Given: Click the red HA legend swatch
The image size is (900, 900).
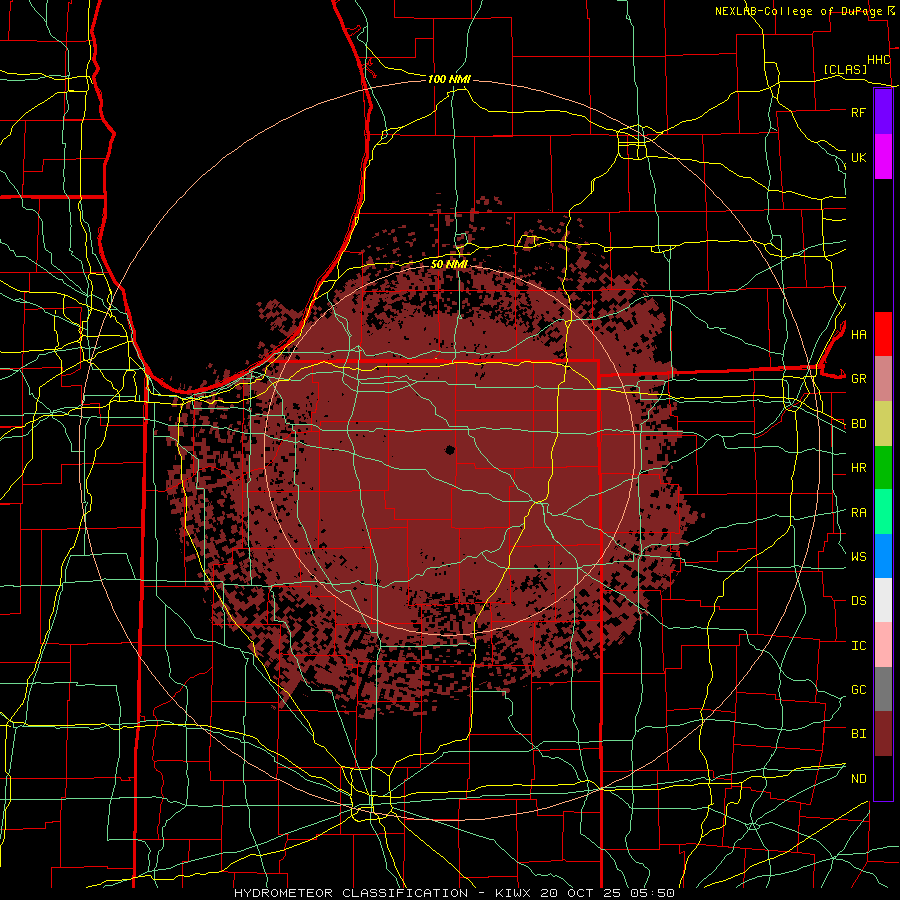Looking at the screenshot, I should coord(883,334).
